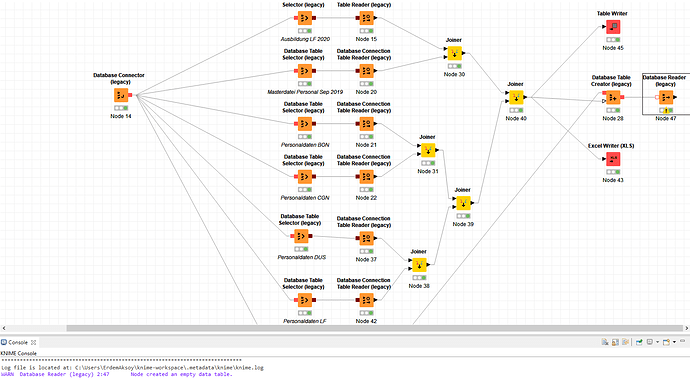Click the Personaldaten DUS Table Selector icon

[x=301, y=236]
